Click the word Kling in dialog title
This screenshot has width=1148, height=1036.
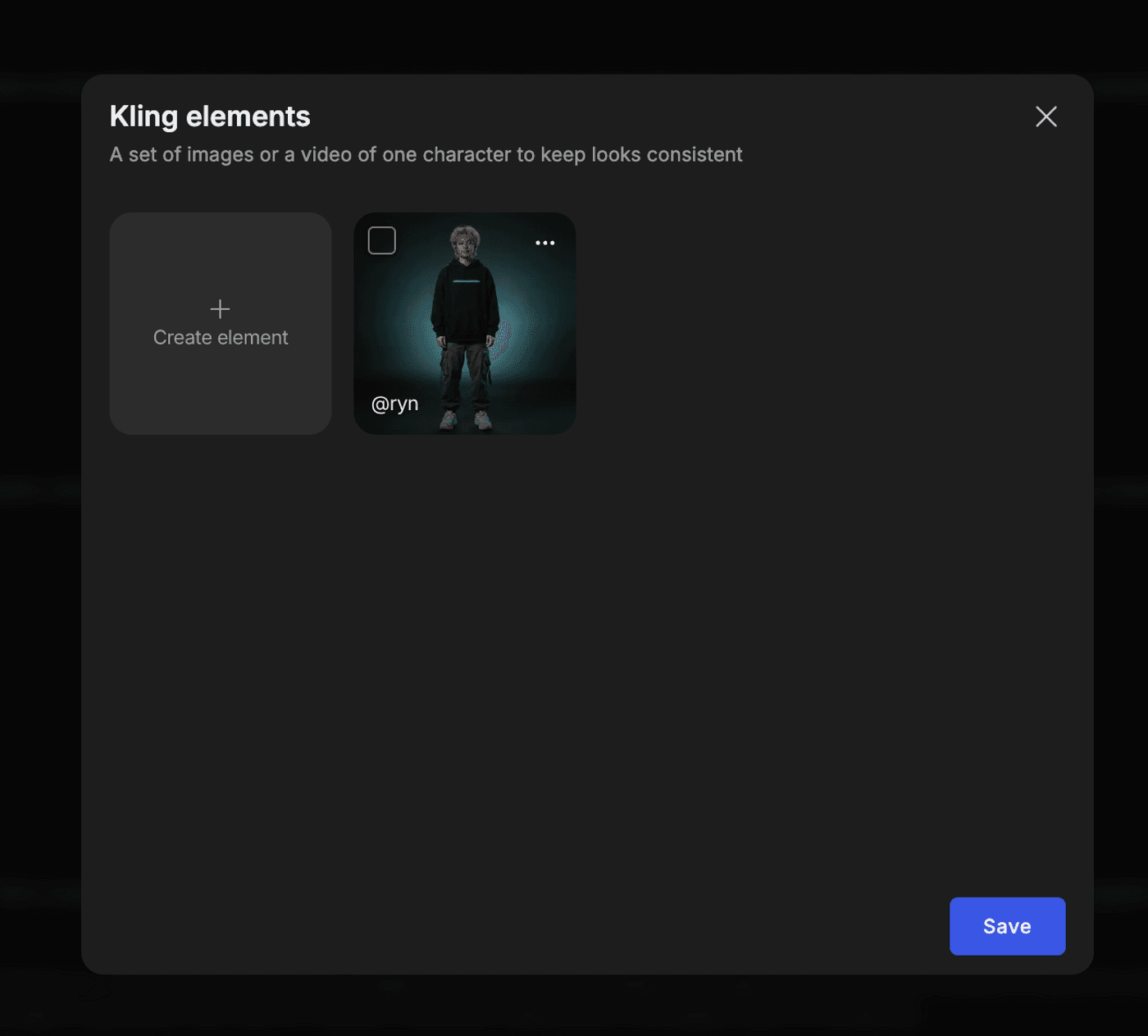pos(143,116)
